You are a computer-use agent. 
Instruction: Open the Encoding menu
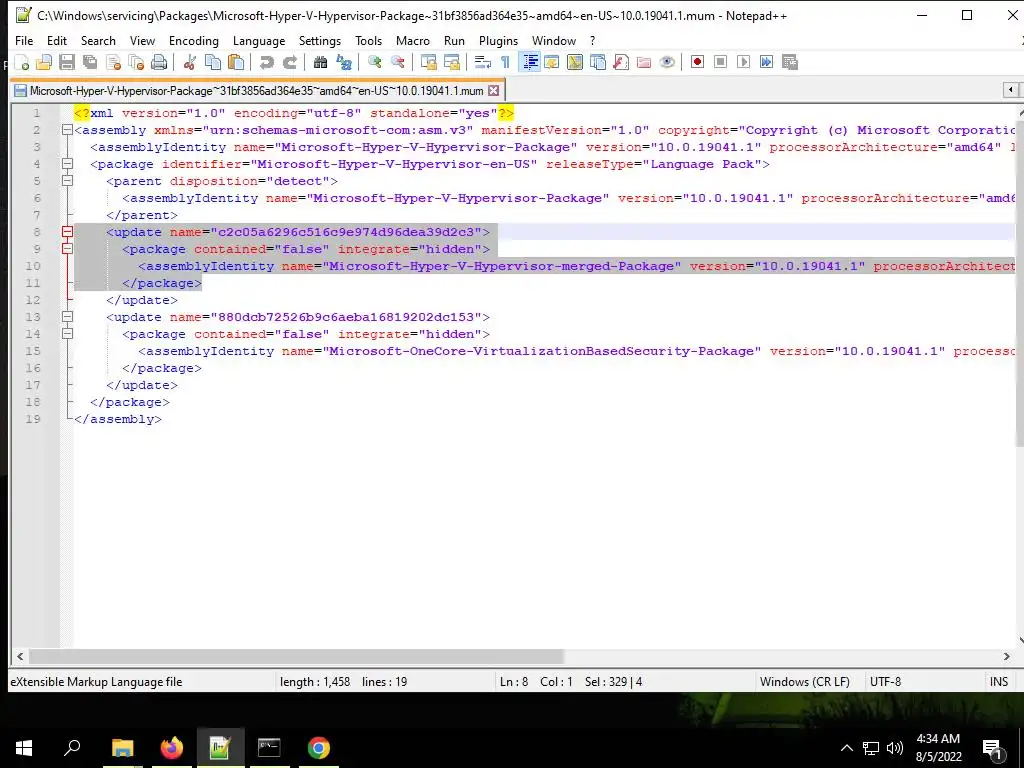coord(193,40)
